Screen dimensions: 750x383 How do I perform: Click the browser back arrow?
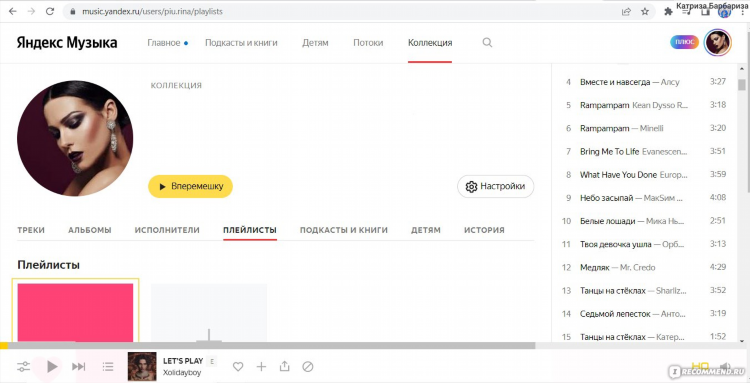12,11
